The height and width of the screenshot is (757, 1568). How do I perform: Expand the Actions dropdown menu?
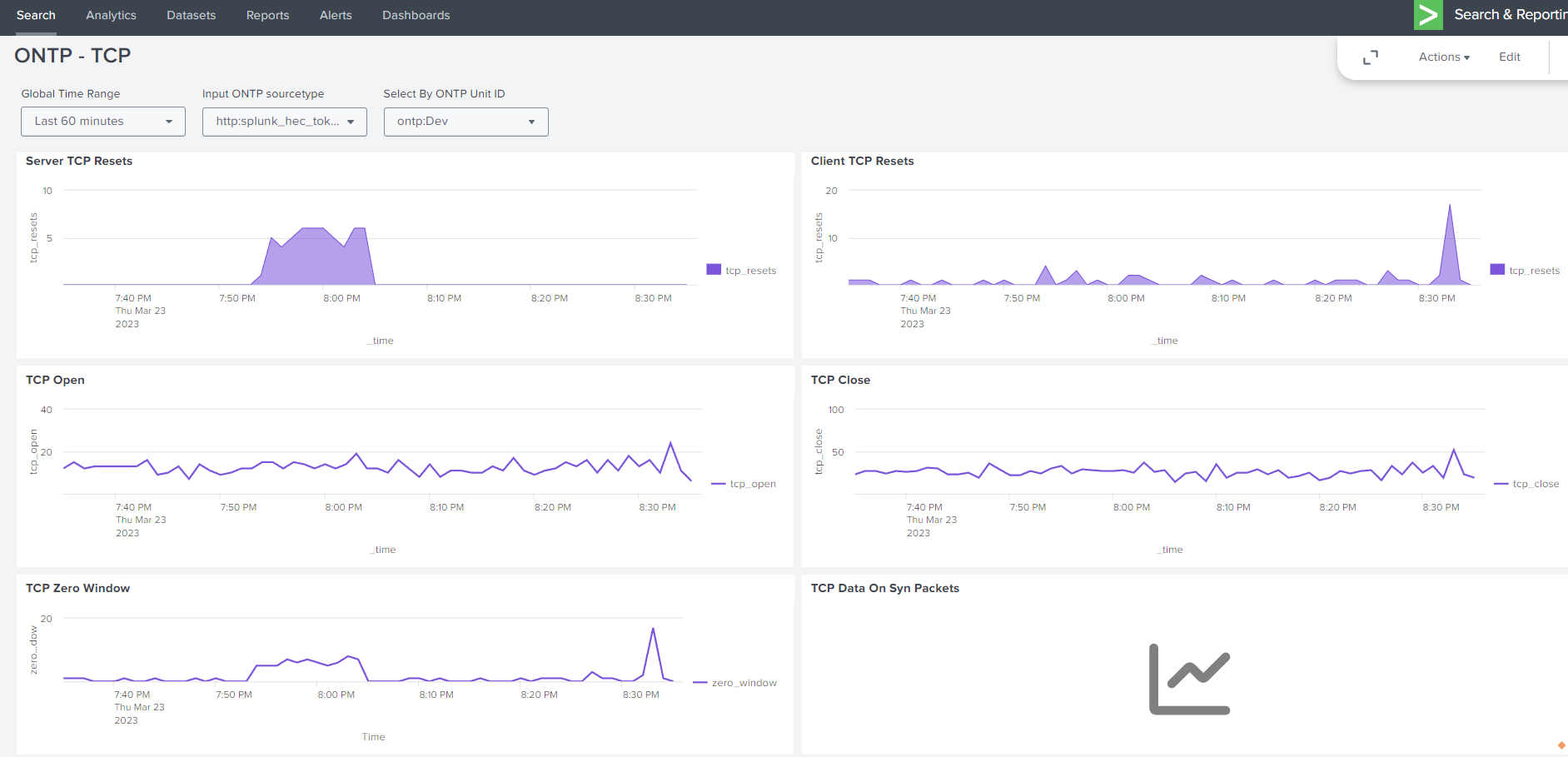1444,57
